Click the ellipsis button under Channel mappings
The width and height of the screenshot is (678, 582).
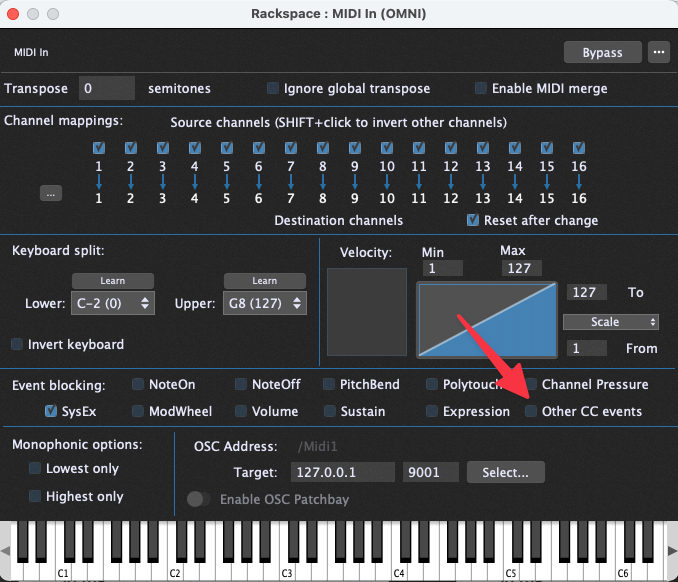pos(51,193)
